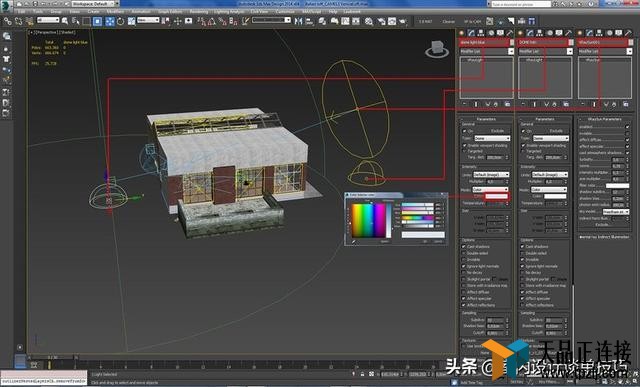The height and width of the screenshot is (387, 640).
Task: Toggle the 3D Snaps icon
Action: [202, 21]
